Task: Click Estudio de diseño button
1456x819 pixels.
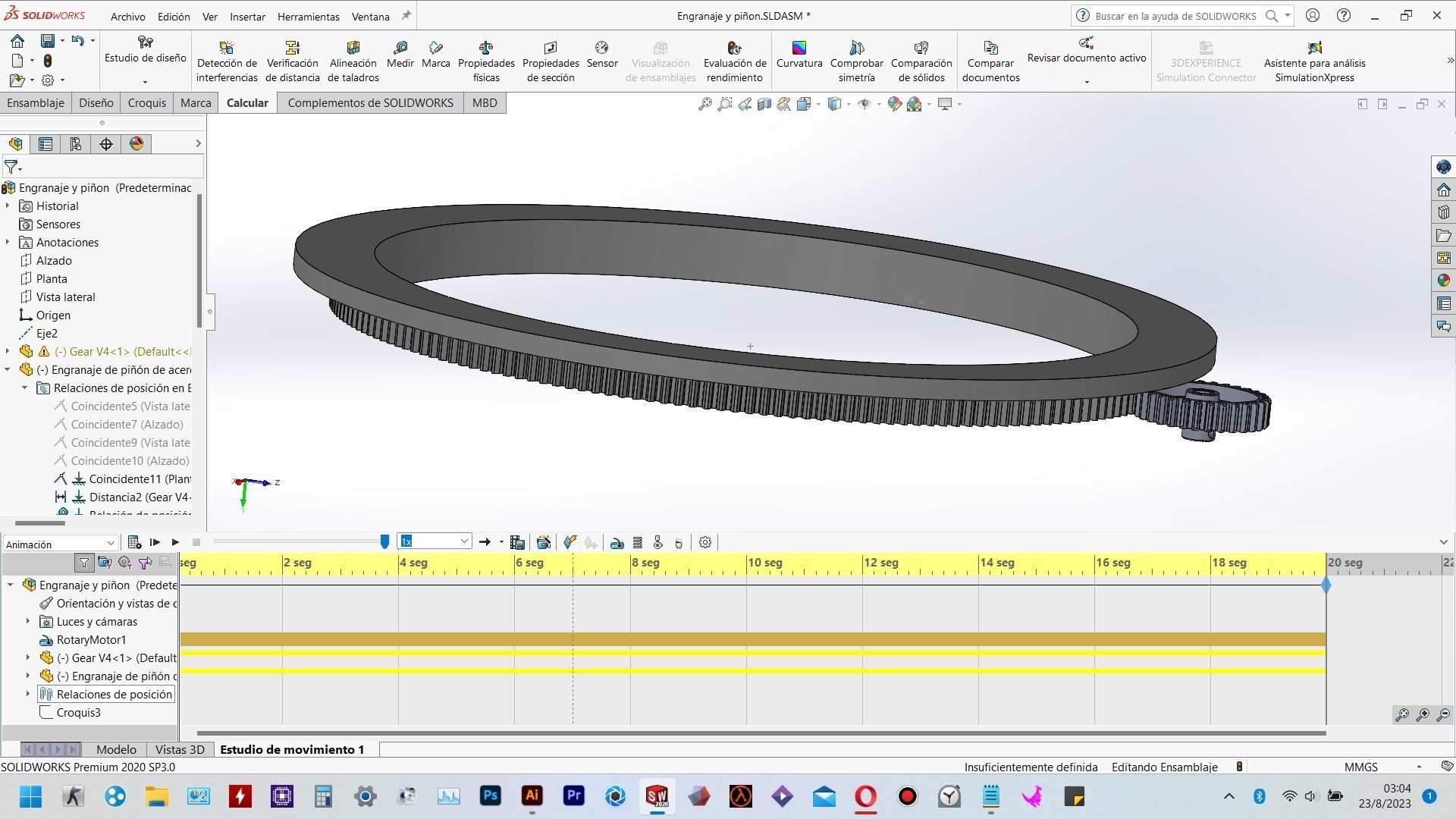Action: click(x=145, y=50)
